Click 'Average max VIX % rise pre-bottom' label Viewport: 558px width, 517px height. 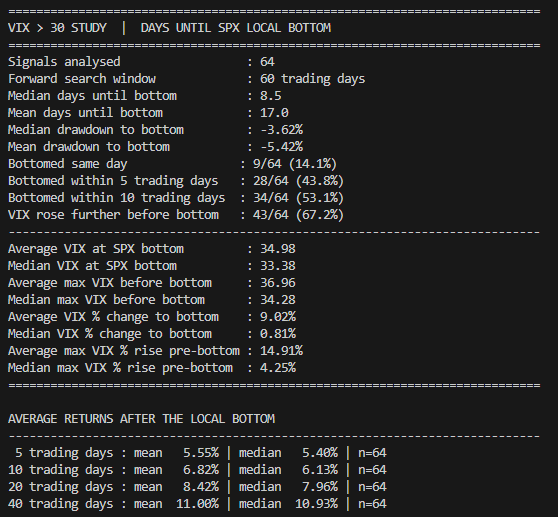[x=123, y=351]
